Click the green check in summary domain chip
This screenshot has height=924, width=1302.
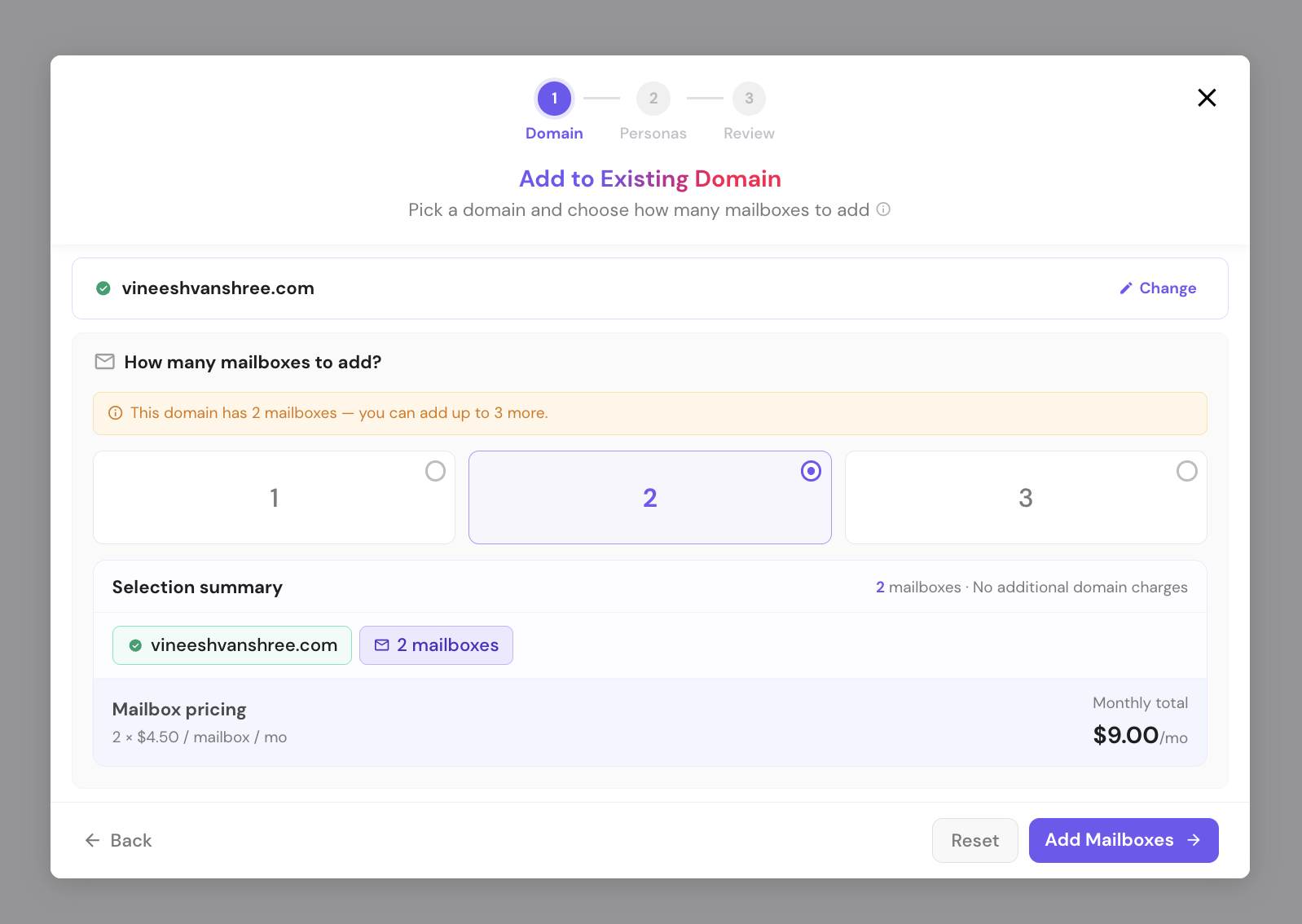pos(136,645)
